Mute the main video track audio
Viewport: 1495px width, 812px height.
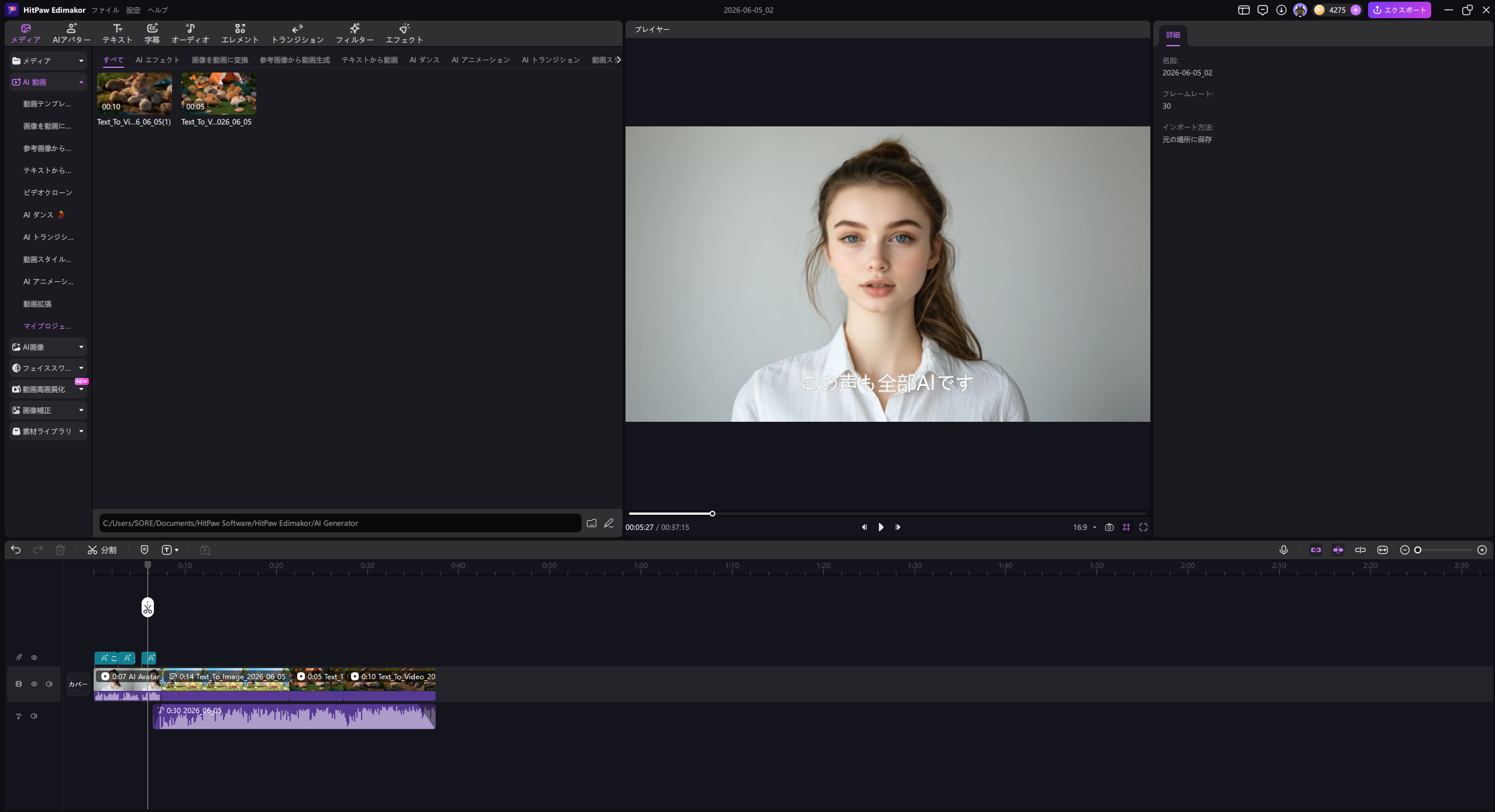click(x=49, y=684)
